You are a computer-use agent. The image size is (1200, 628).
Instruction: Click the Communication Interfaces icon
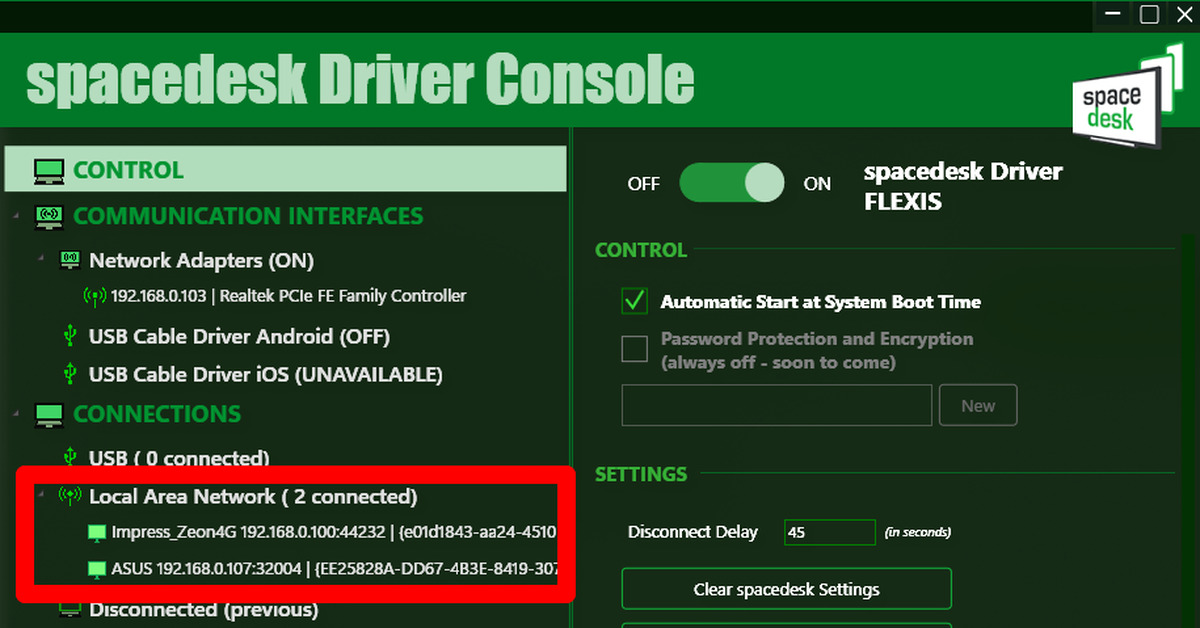[x=49, y=216]
